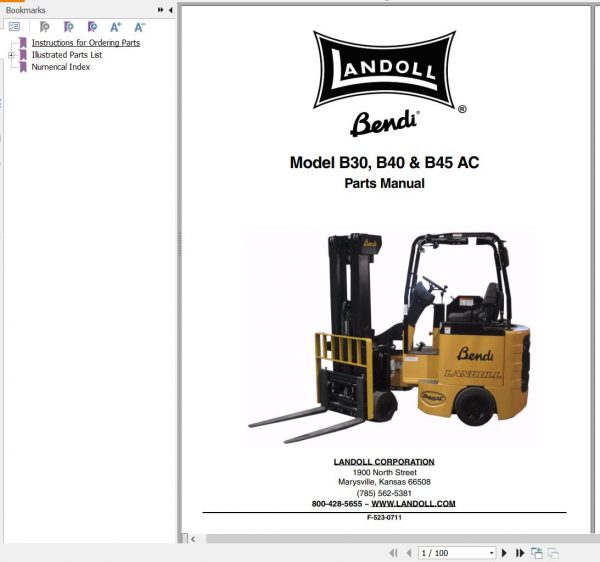Click the first bookmark search icon
Image resolution: width=600 pixels, height=562 pixels.
45,27
